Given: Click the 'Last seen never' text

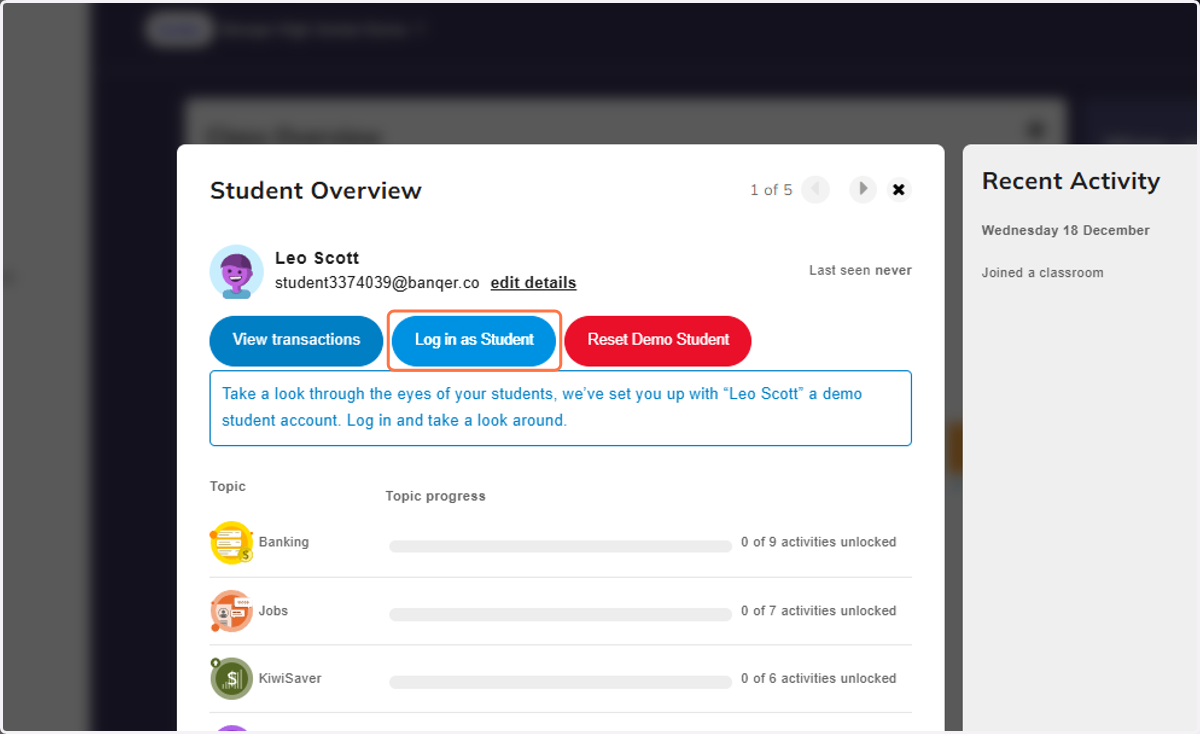Looking at the screenshot, I should [860, 270].
